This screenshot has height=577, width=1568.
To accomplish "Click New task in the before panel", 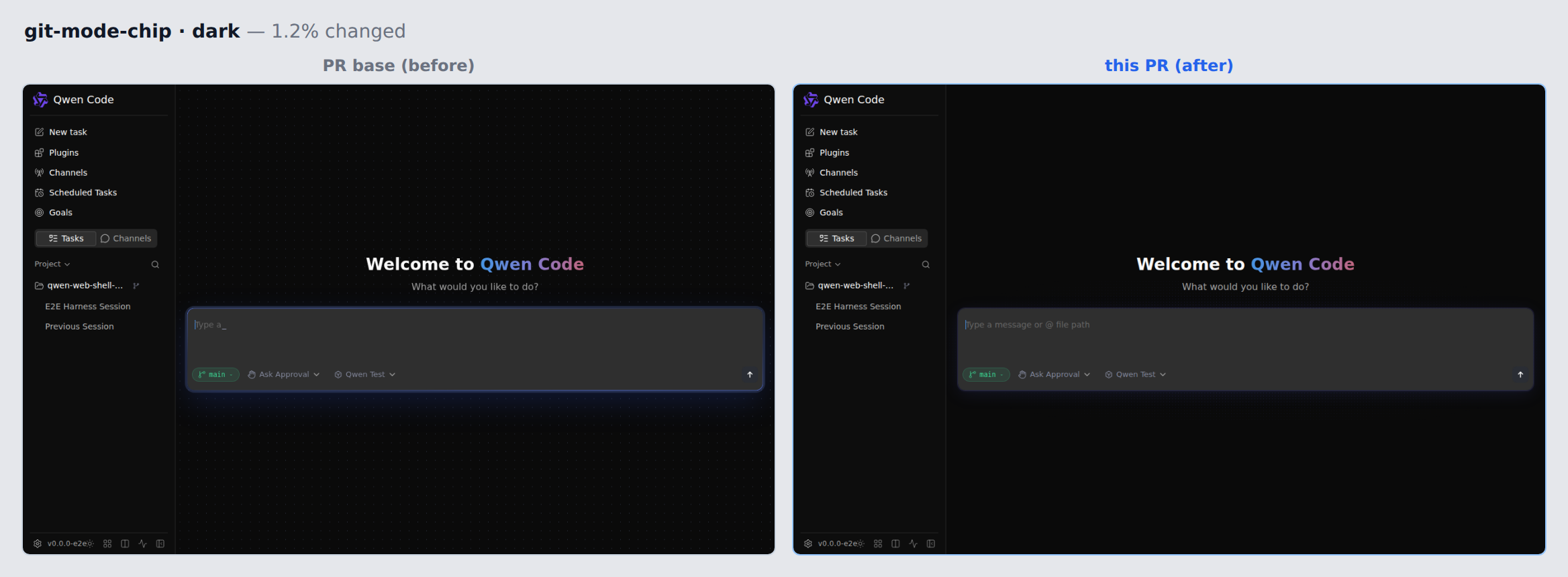I will (61, 132).
